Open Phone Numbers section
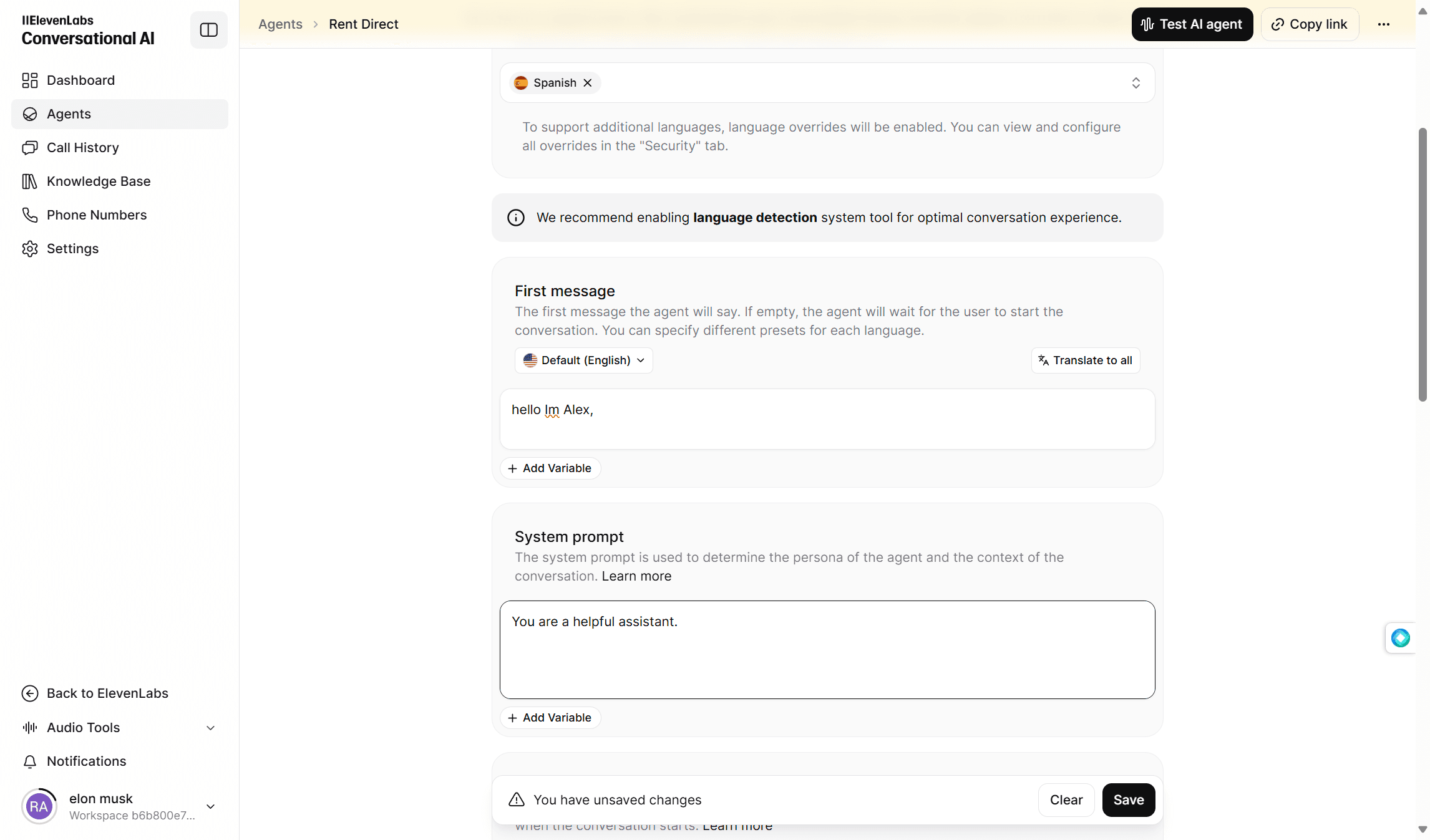The image size is (1430, 840). tap(120, 215)
